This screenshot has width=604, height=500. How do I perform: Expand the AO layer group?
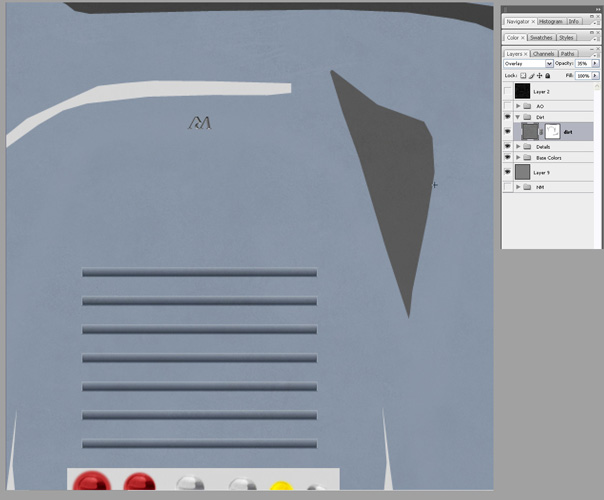click(518, 106)
